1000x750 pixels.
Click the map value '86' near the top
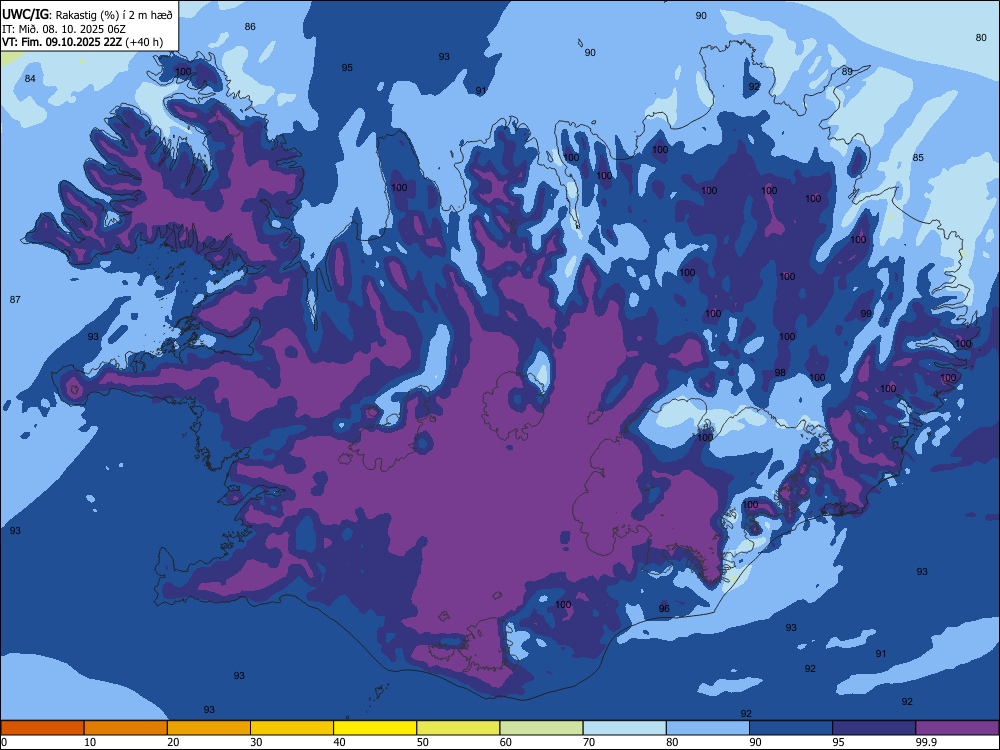click(250, 26)
